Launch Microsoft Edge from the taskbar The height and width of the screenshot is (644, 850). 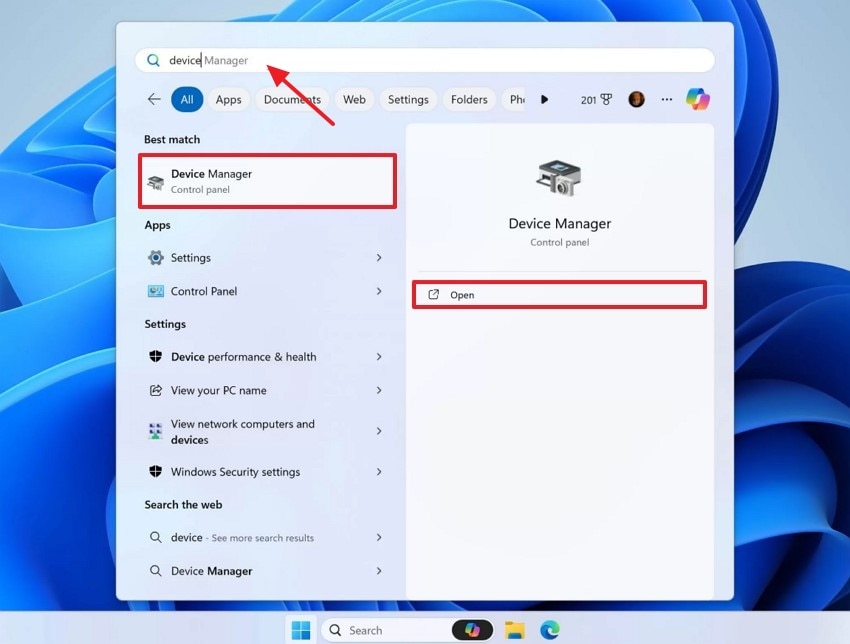click(550, 630)
